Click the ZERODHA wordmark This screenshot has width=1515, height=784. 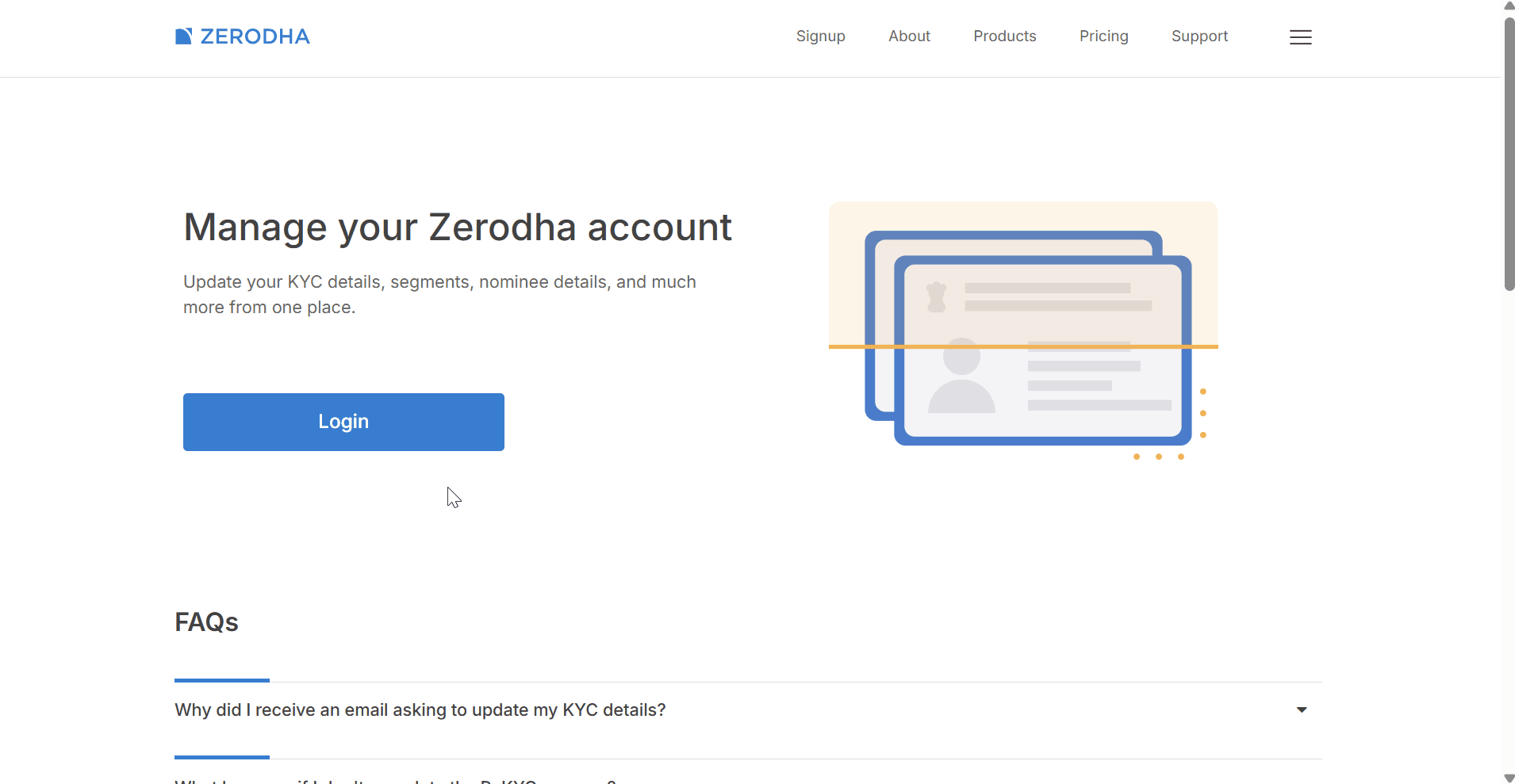(x=255, y=36)
